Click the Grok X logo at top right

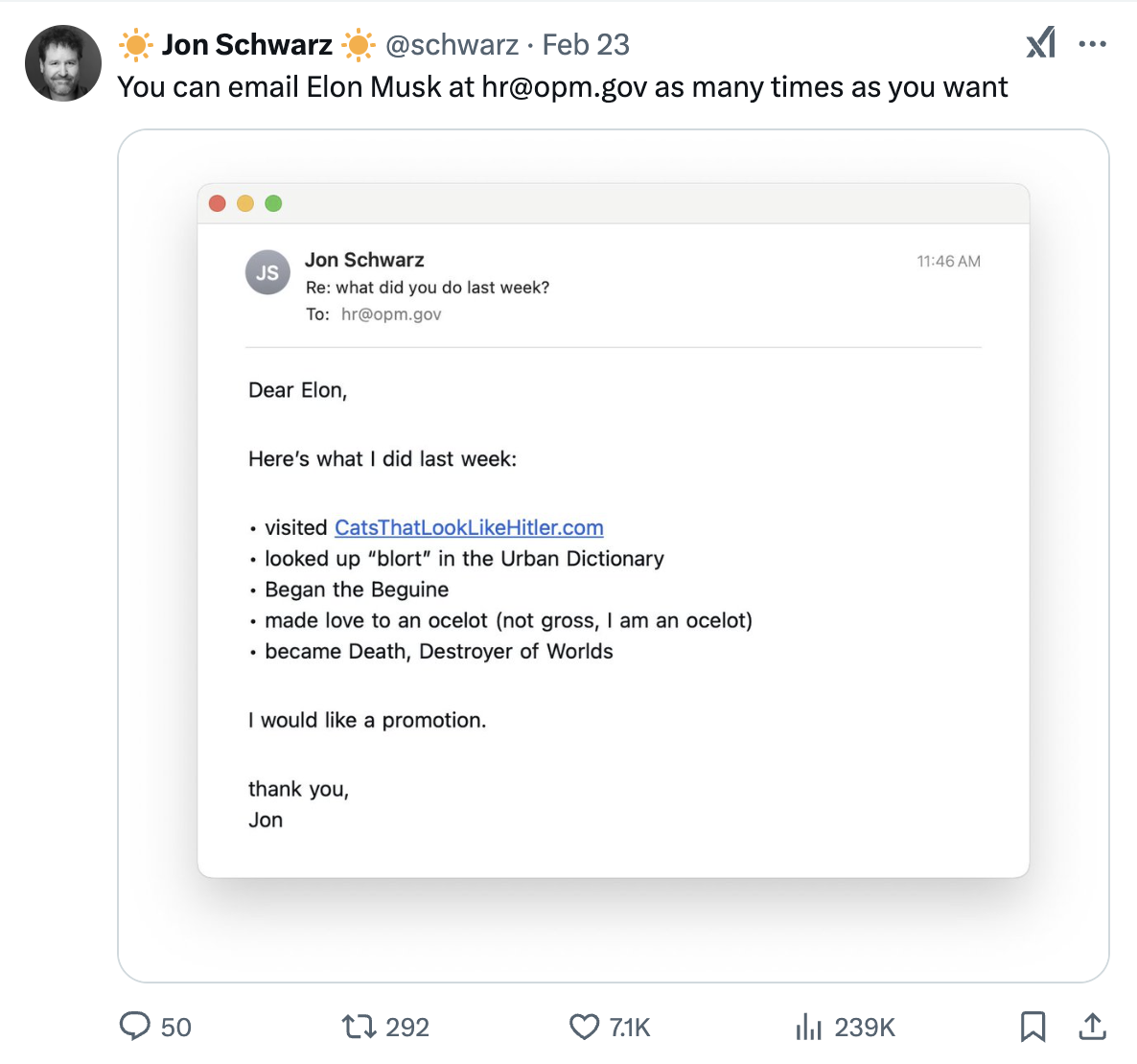(x=1040, y=43)
